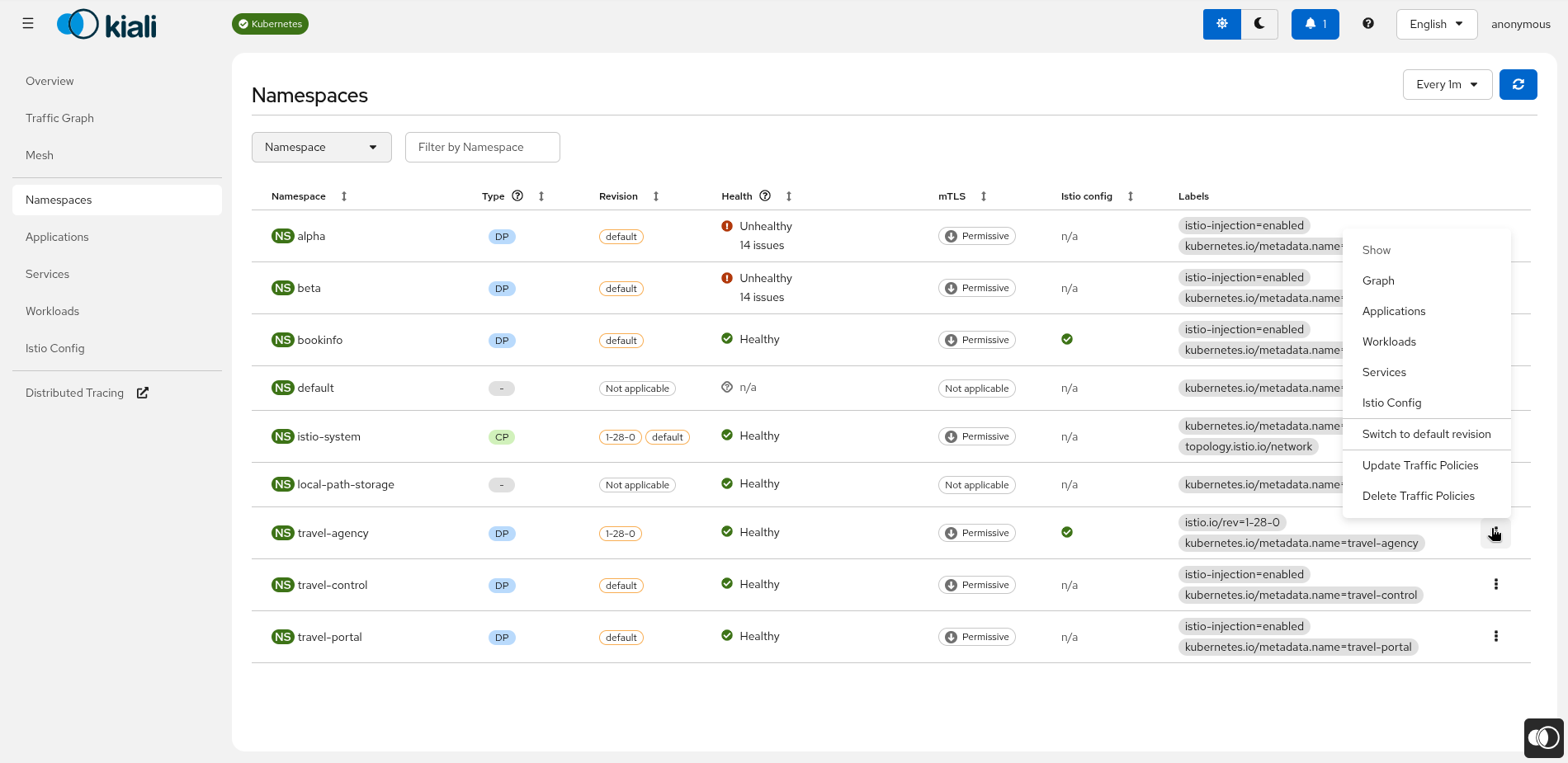Toggle sorting on the Health column
The height and width of the screenshot is (763, 1568).
[788, 196]
